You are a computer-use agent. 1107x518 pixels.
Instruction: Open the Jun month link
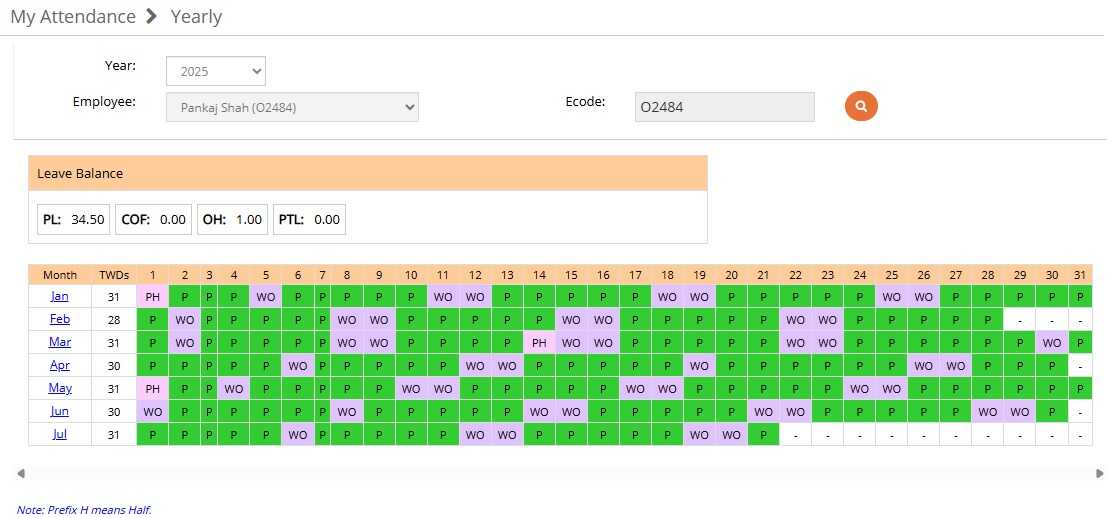(60, 411)
